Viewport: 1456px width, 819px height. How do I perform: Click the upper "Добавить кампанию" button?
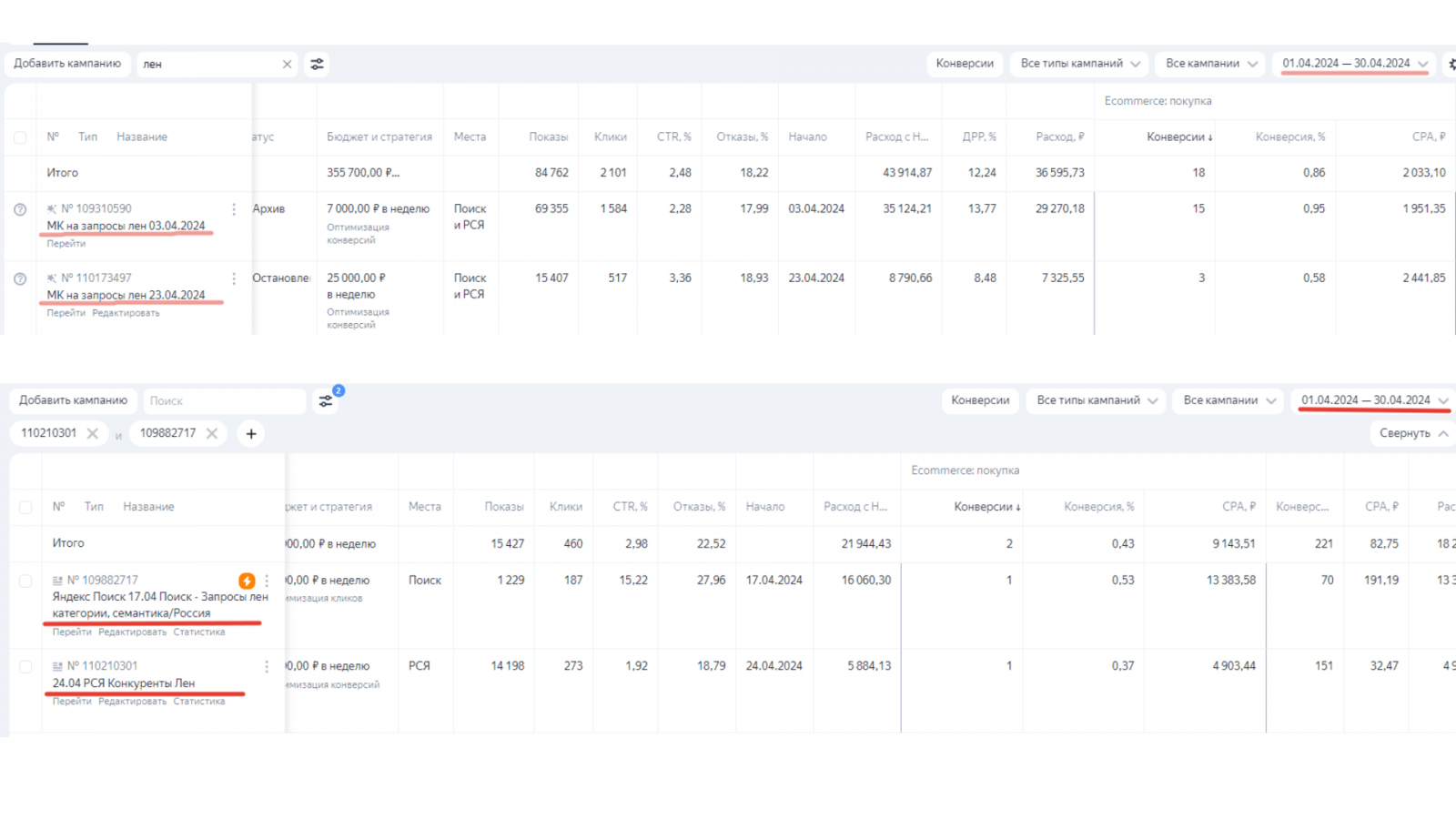pyautogui.click(x=67, y=64)
